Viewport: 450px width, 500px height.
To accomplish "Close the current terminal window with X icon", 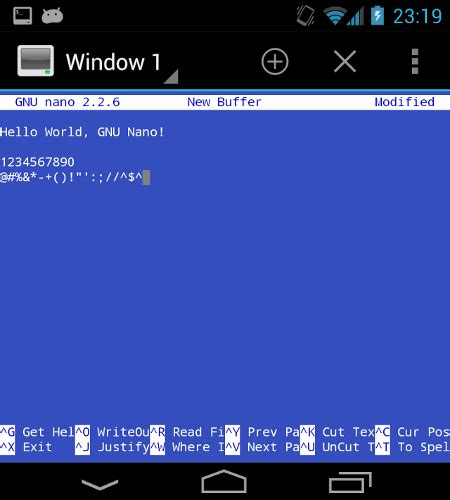I will (x=345, y=62).
